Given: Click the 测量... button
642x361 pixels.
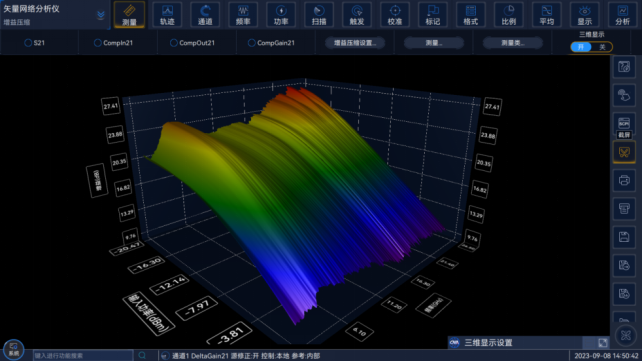Looking at the screenshot, I should point(434,43).
